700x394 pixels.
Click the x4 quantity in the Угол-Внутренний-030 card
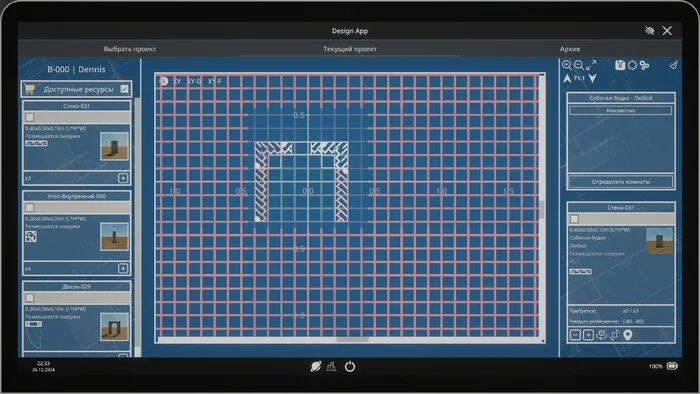tap(28, 269)
